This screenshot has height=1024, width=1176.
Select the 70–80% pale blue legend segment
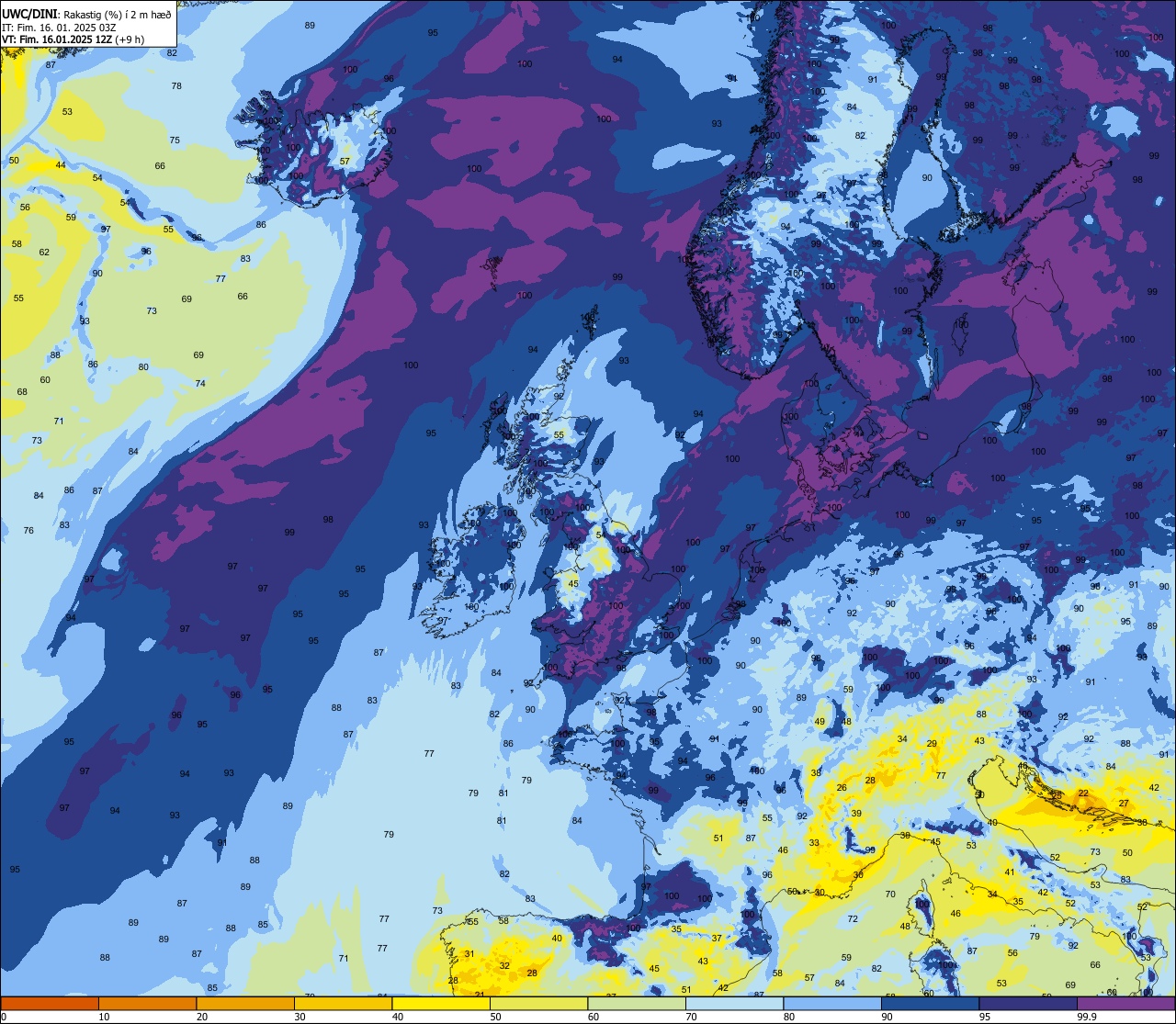click(x=734, y=1004)
